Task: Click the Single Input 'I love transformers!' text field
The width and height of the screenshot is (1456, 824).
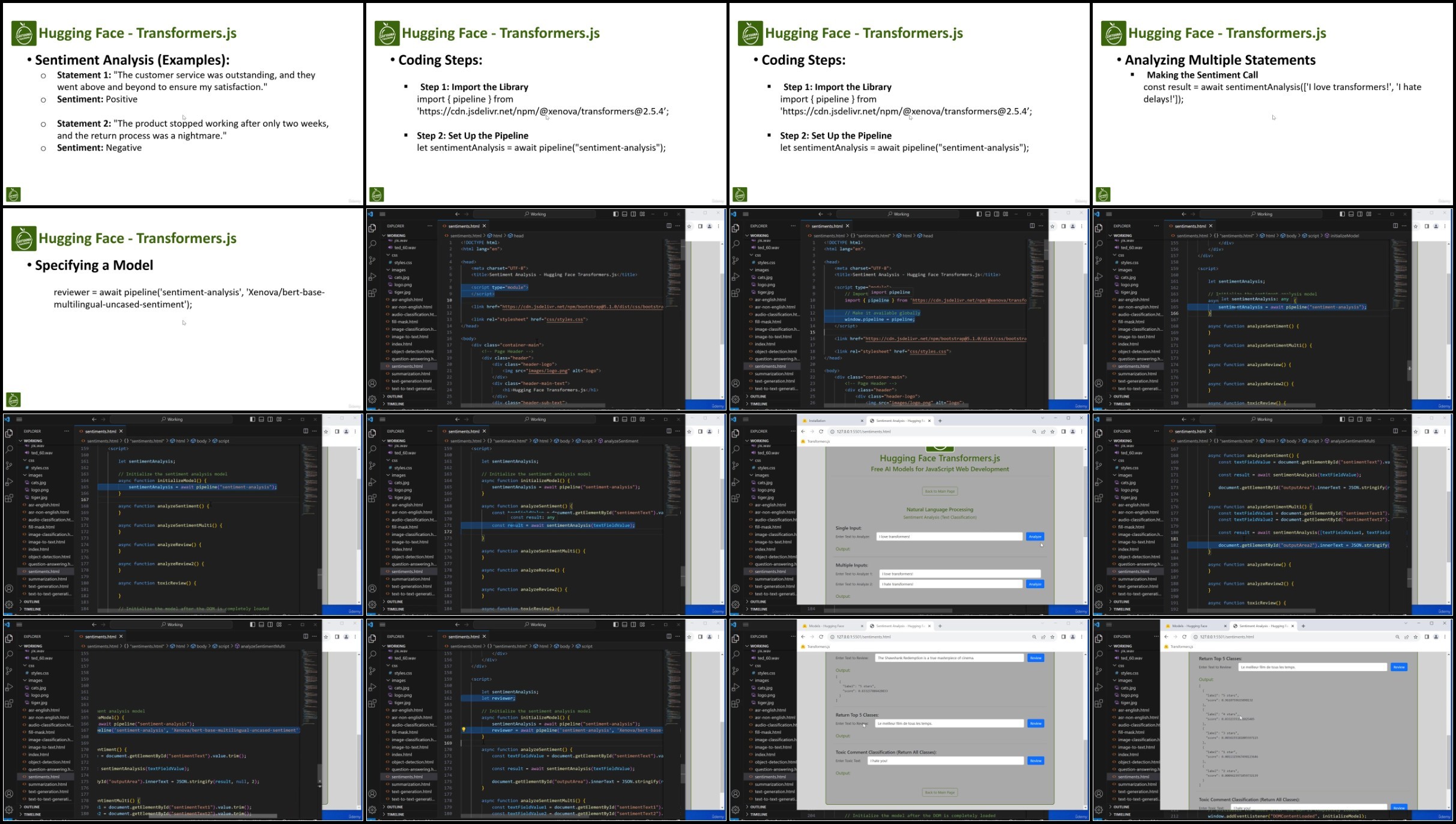Action: (949, 537)
